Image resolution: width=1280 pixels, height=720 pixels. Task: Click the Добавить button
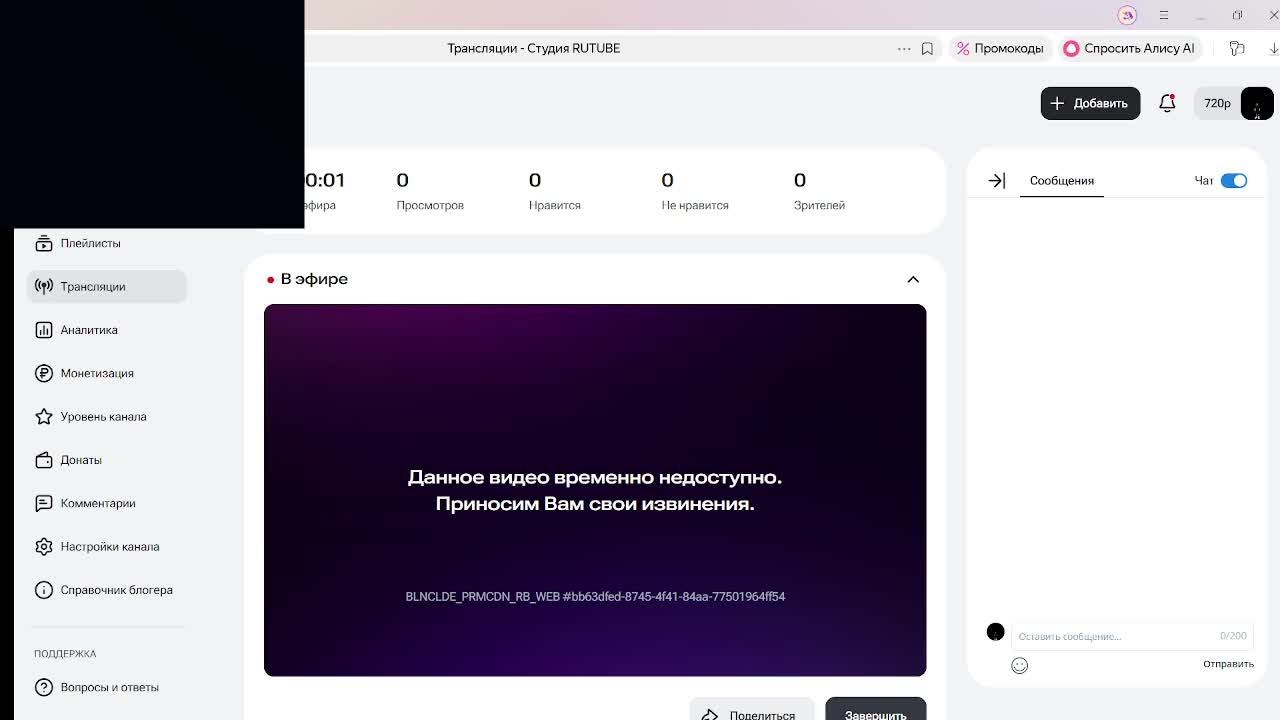click(1090, 103)
